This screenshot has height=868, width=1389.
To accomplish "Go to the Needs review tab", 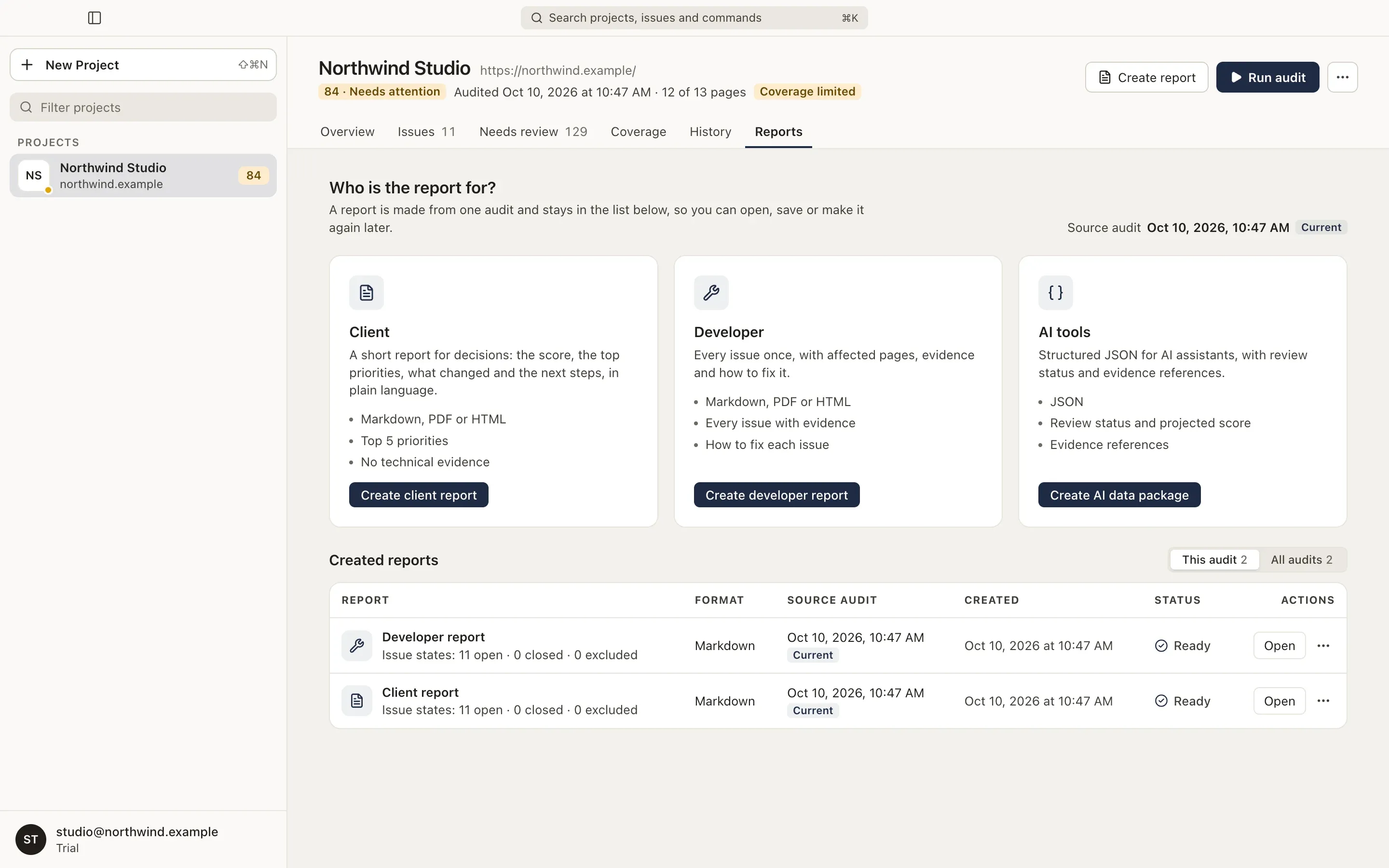I will [533, 132].
